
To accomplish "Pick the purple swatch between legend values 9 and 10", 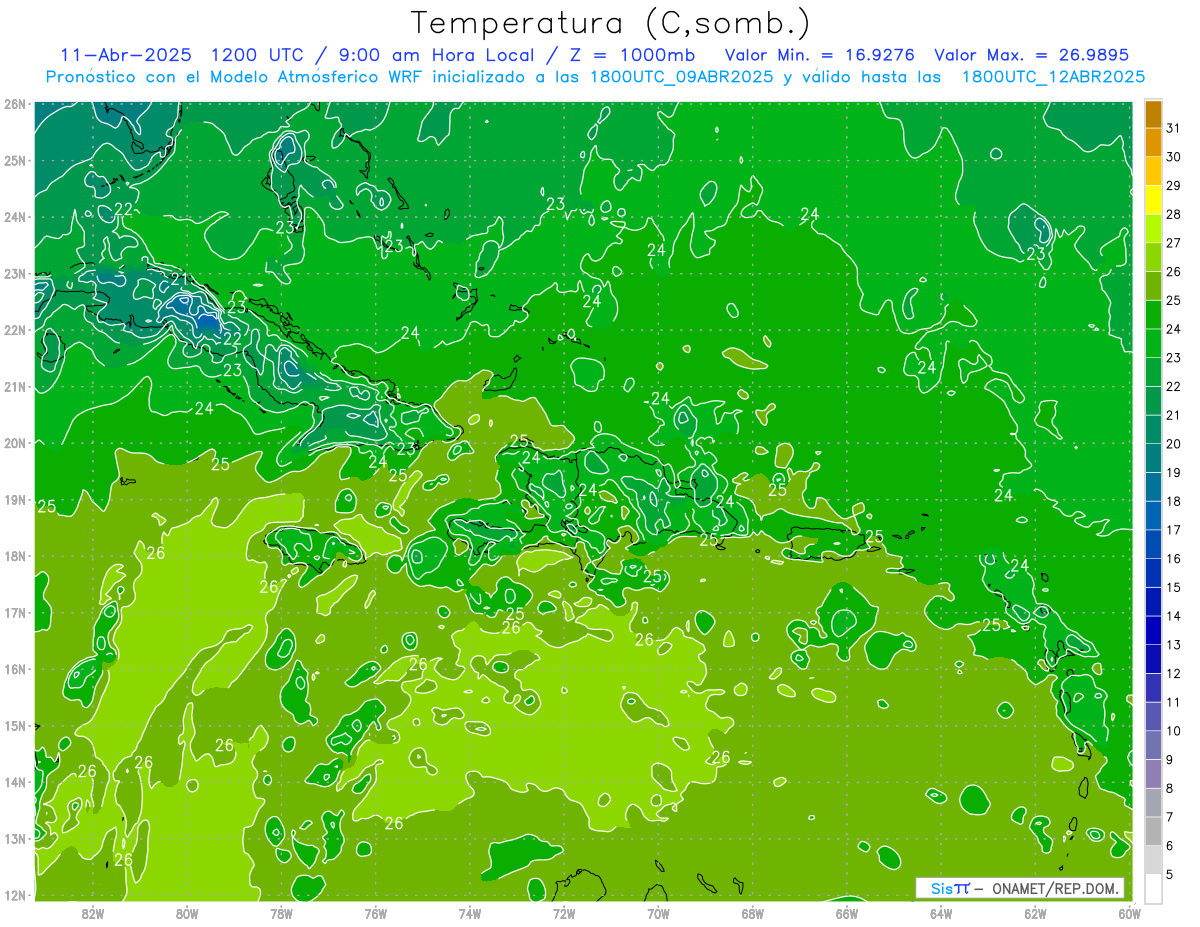I will pyautogui.click(x=1154, y=745).
